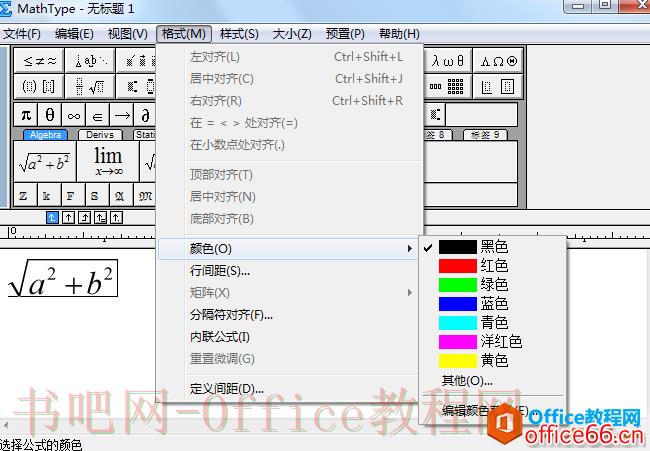Switch to the 标签 9 tab
650x451 pixels.
[x=485, y=135]
